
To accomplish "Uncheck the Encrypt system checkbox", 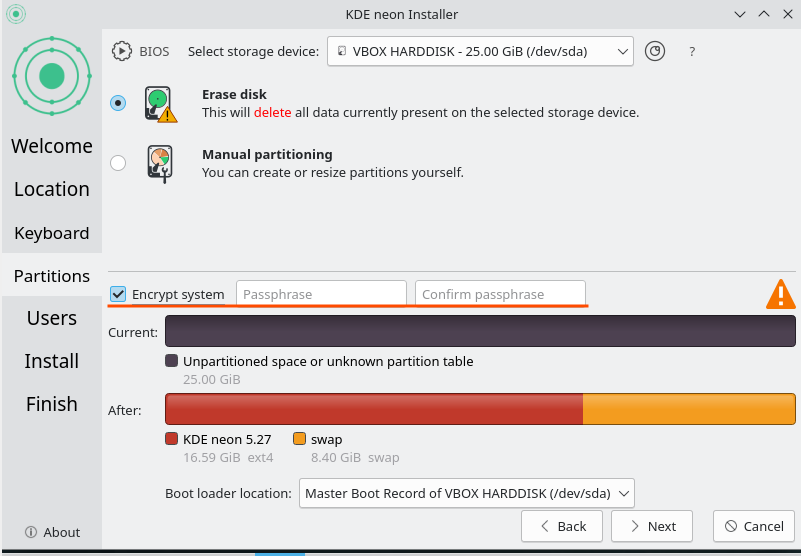I will pyautogui.click(x=118, y=294).
